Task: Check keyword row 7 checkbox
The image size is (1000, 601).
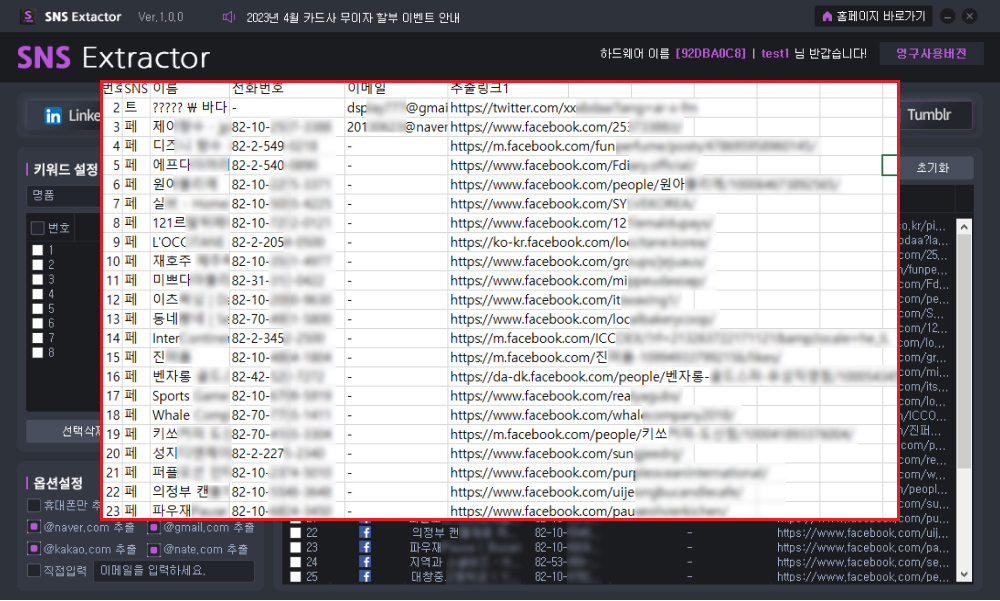Action: point(38,338)
